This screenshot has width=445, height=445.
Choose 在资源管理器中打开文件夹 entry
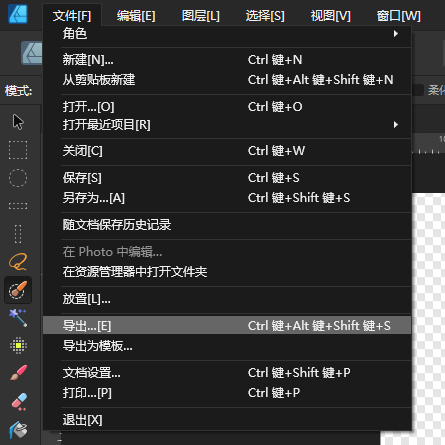[x=227, y=272]
